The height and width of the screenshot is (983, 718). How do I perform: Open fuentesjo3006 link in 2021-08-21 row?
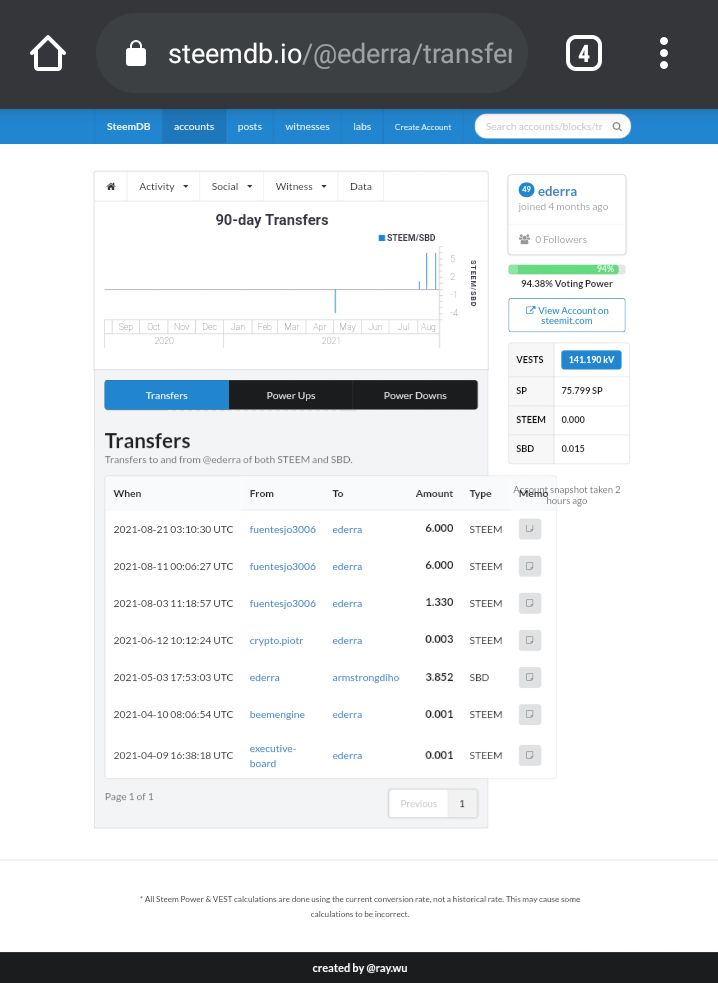(x=283, y=529)
